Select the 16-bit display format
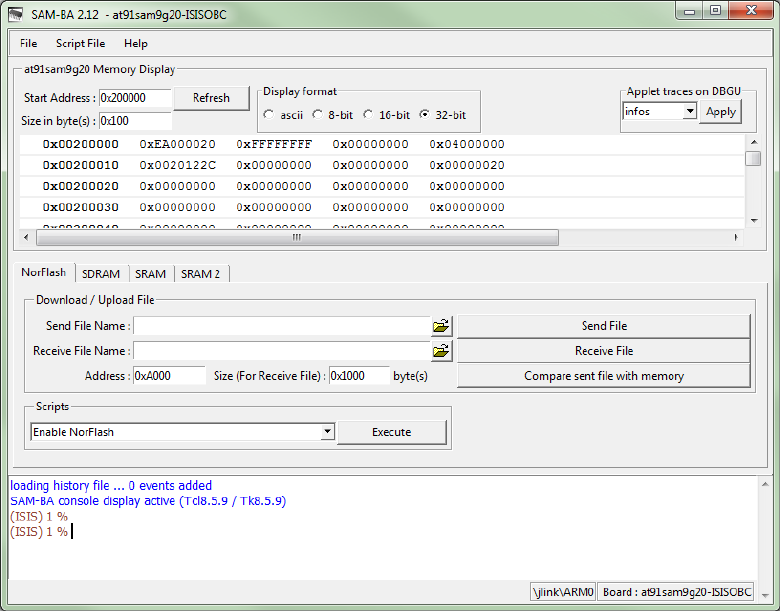Viewport: 780px width, 611px height. click(x=368, y=114)
